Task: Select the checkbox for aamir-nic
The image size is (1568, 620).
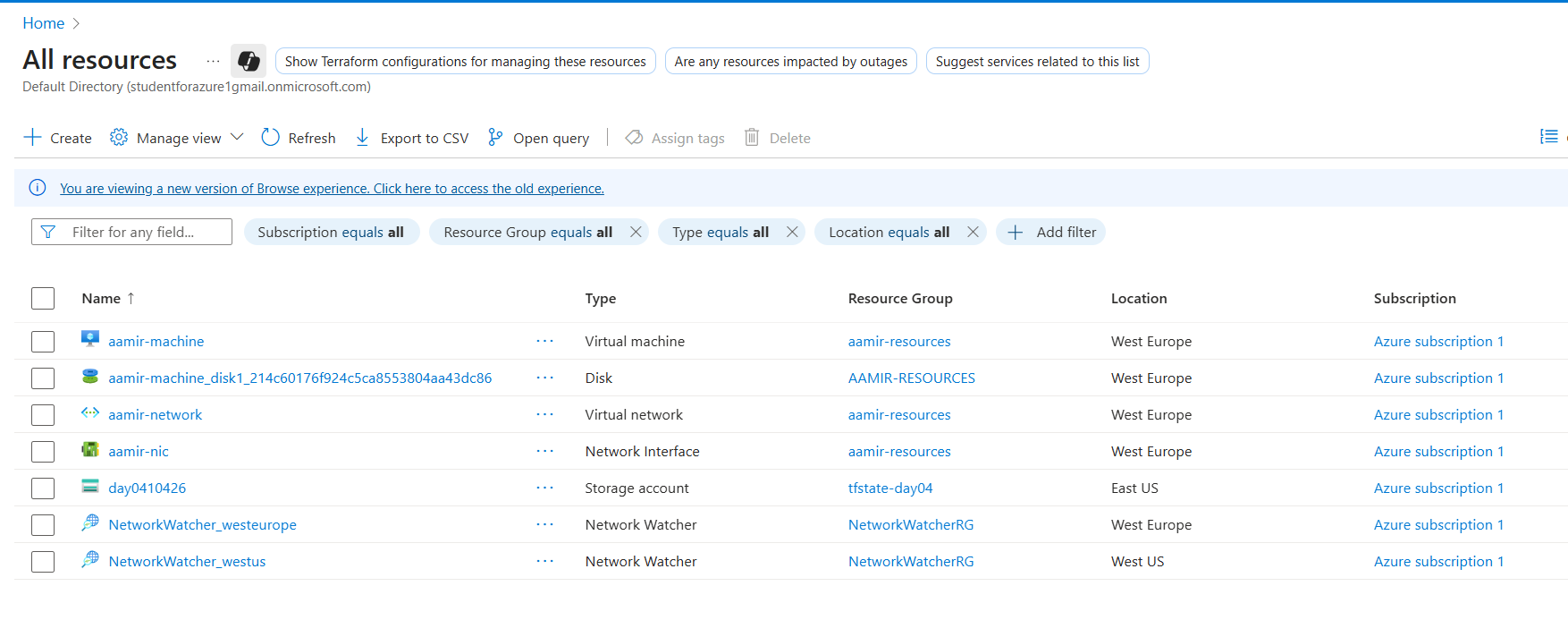Action: pos(43,452)
